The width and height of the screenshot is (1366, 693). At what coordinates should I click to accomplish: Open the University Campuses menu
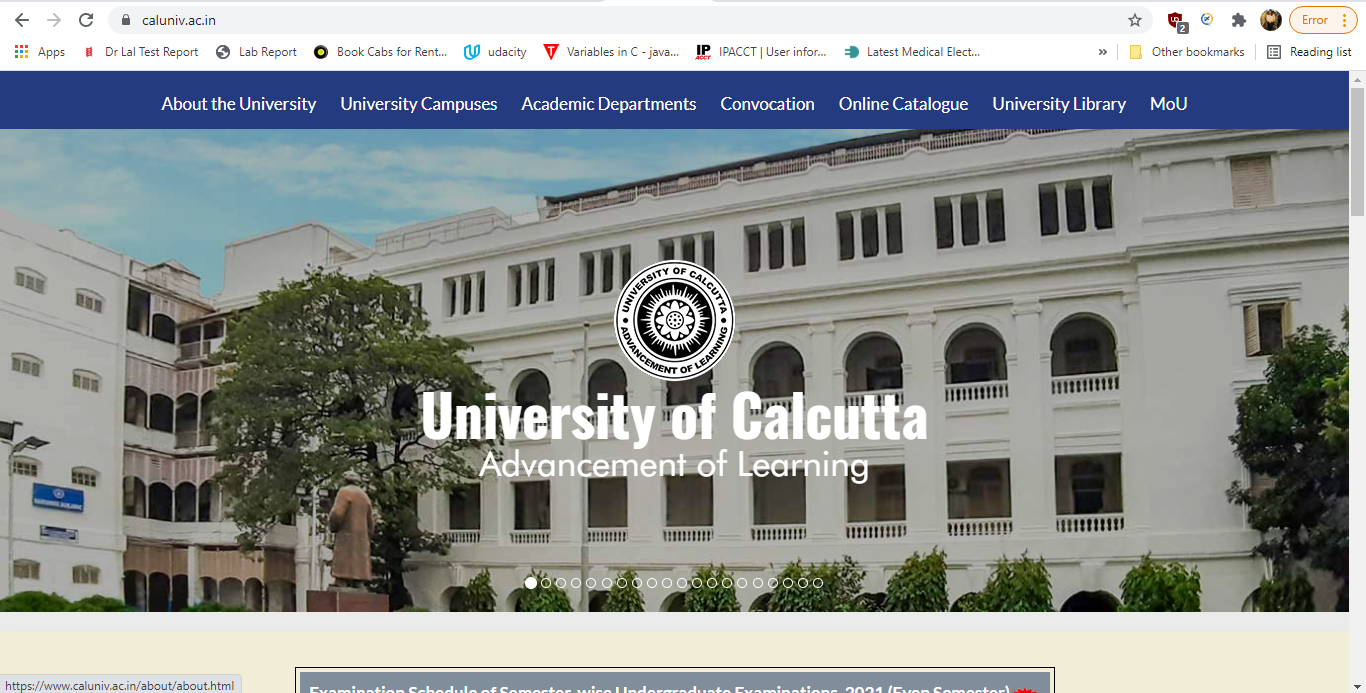tap(419, 104)
